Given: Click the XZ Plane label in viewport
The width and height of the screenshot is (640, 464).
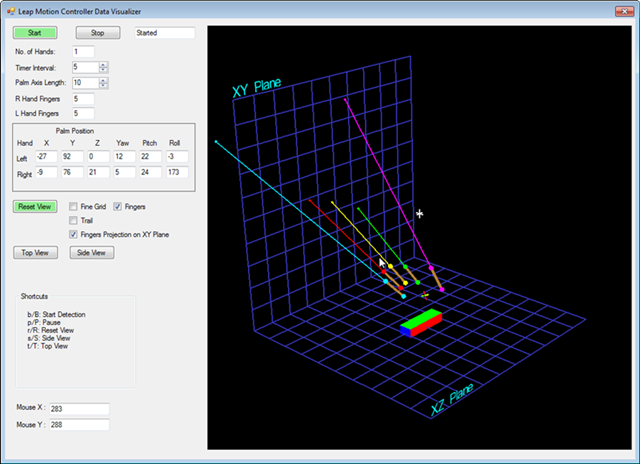Looking at the screenshot, I should point(452,400).
